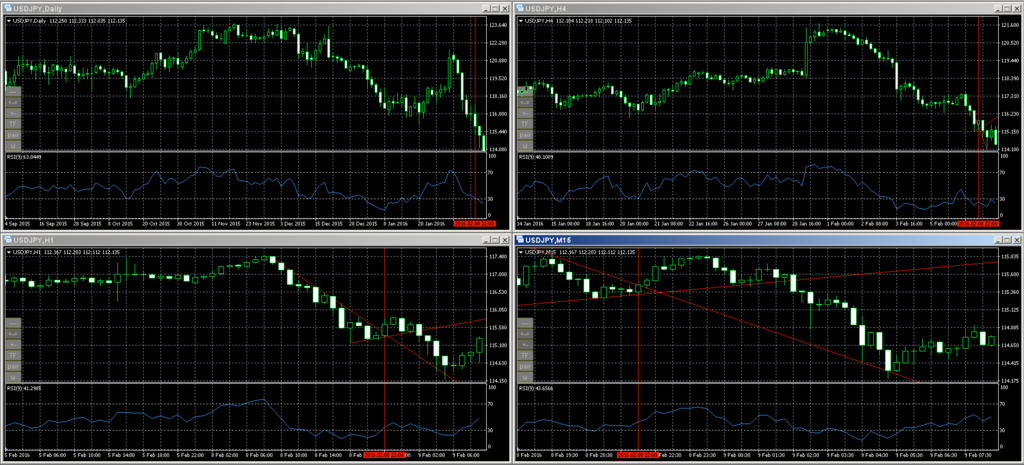Open TF selector in USDJPY H1 chart
Viewport: 1024px width, 465px height.
click(13, 356)
